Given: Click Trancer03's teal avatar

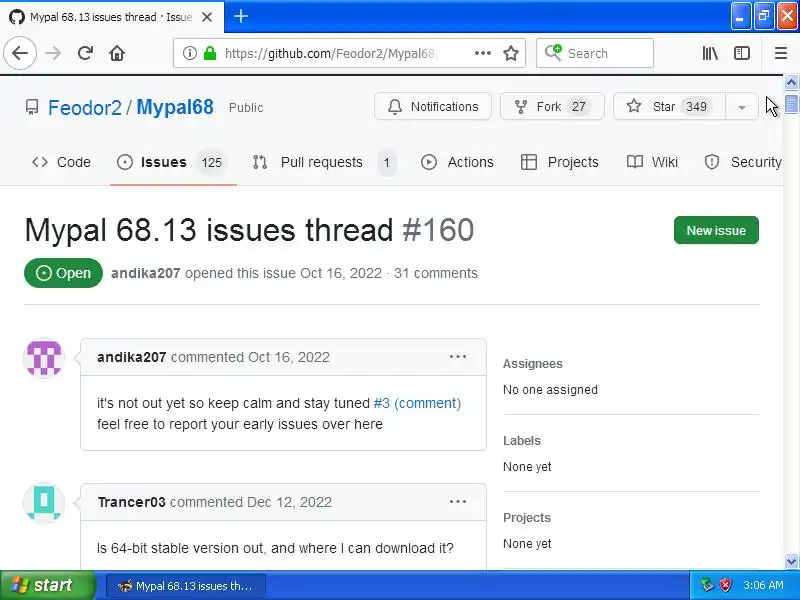Looking at the screenshot, I should coord(44,503).
